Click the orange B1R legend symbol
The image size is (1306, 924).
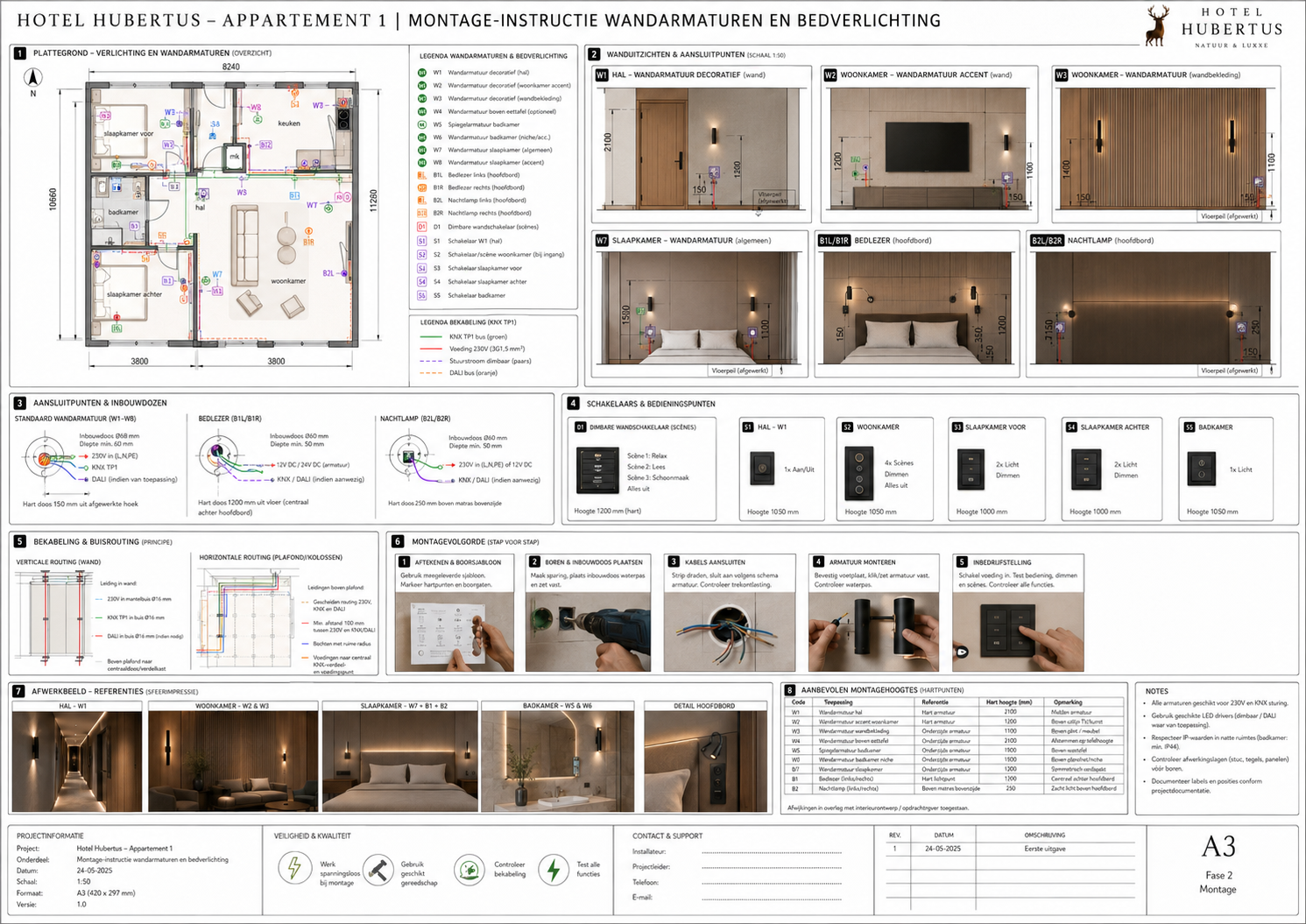[x=422, y=187]
